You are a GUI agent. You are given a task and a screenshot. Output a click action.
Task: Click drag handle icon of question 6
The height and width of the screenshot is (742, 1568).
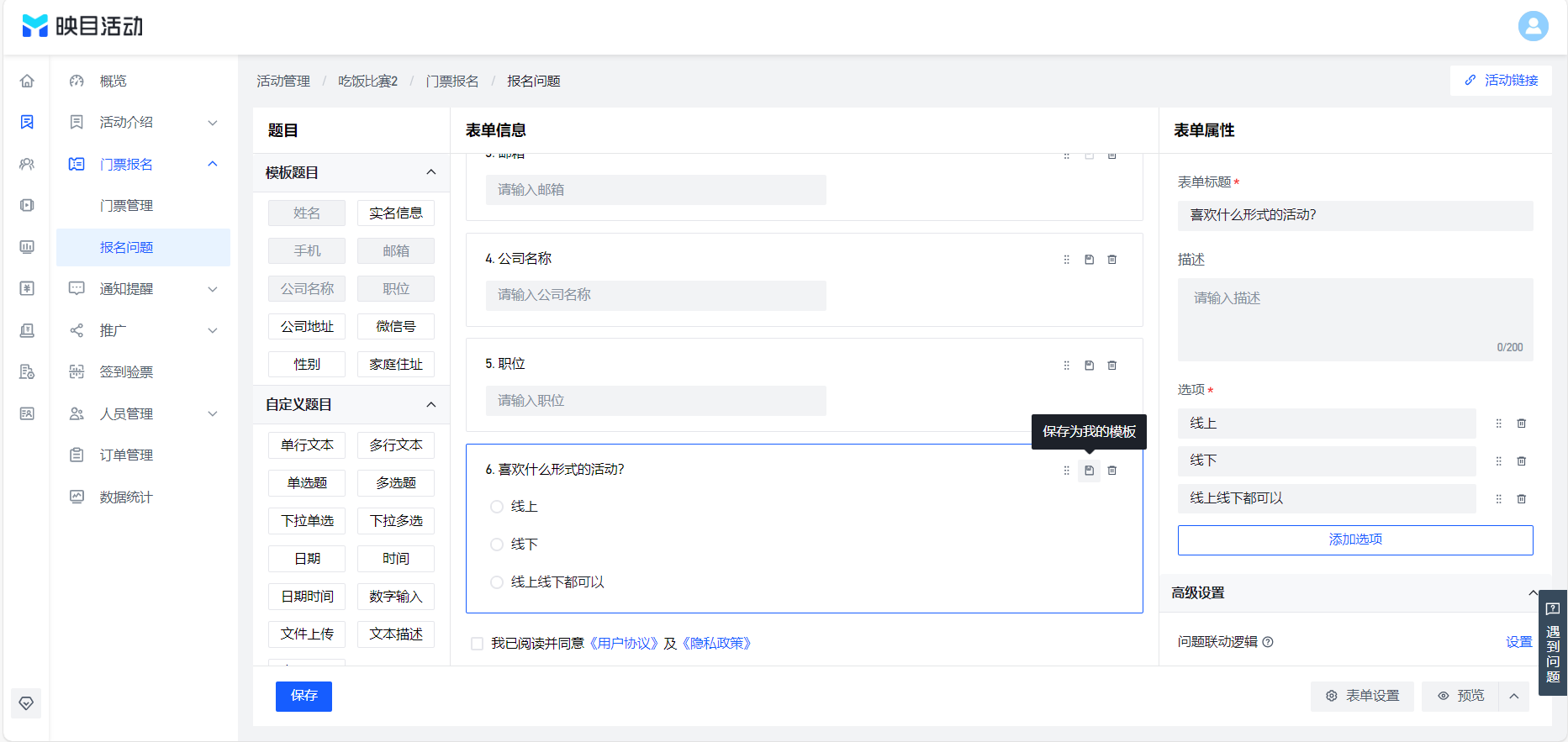point(1066,471)
